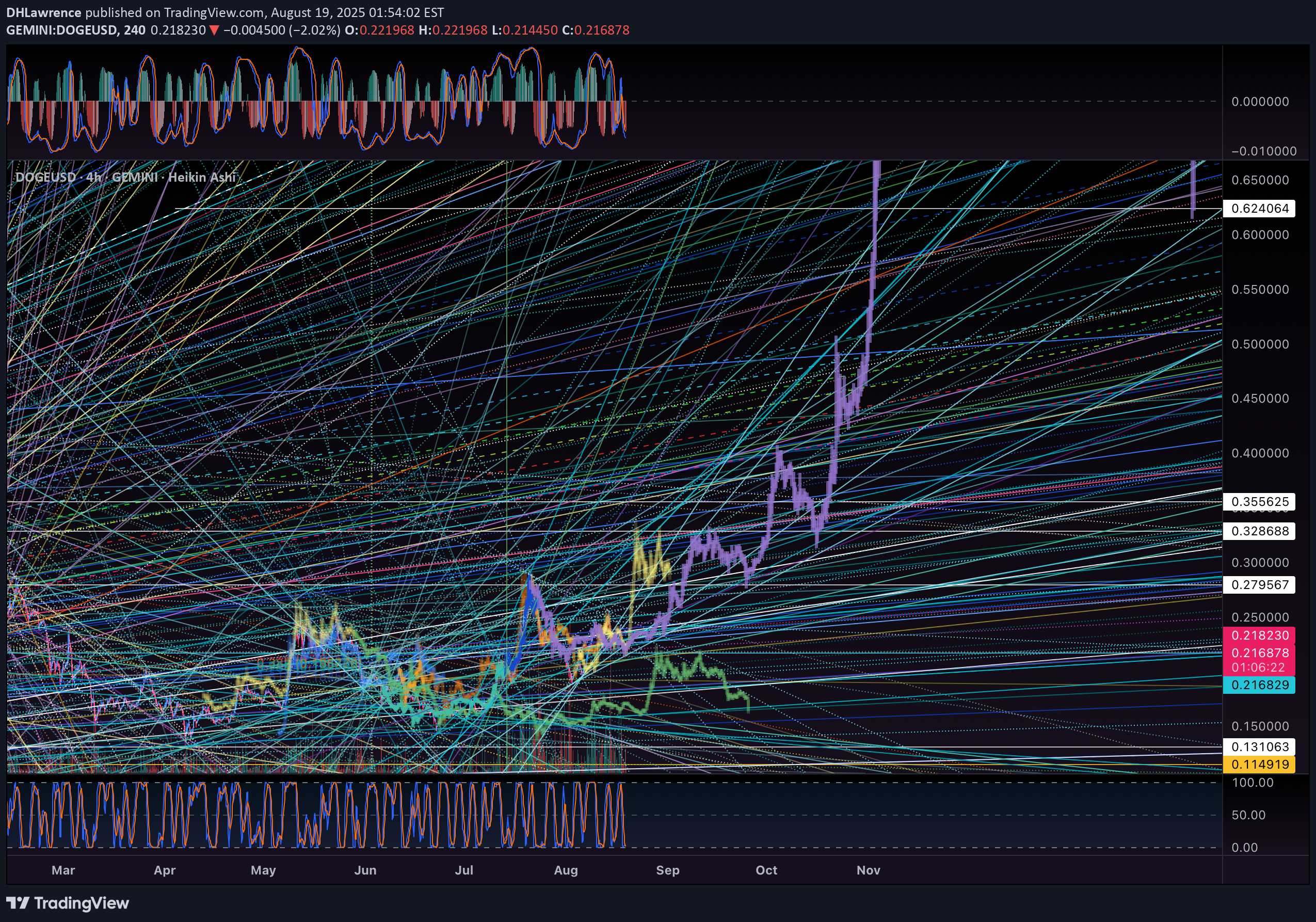
Task: Click the orange 0.114919 price label
Action: pyautogui.click(x=1259, y=765)
